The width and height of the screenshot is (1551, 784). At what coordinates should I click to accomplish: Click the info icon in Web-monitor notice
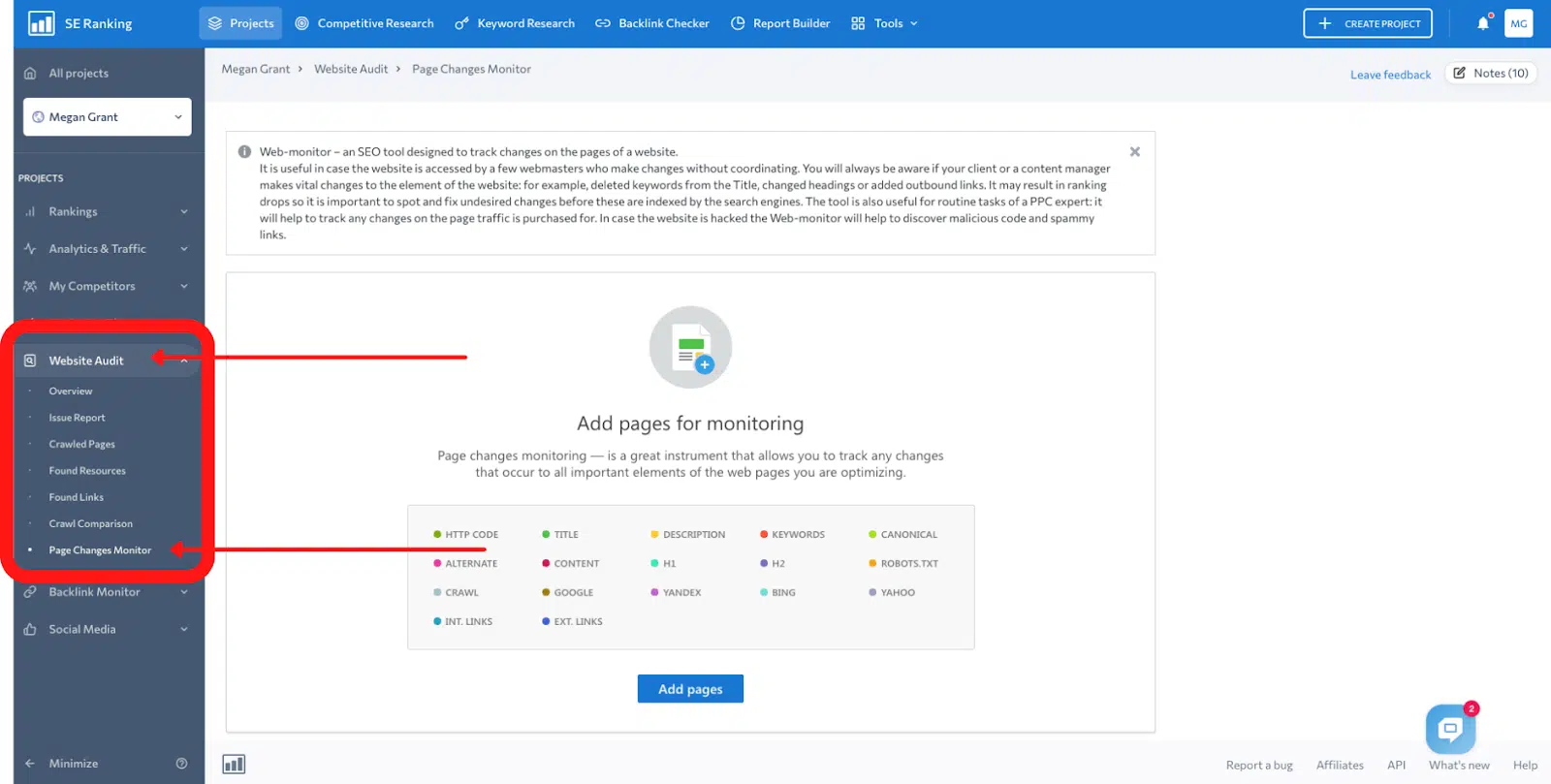click(x=244, y=152)
